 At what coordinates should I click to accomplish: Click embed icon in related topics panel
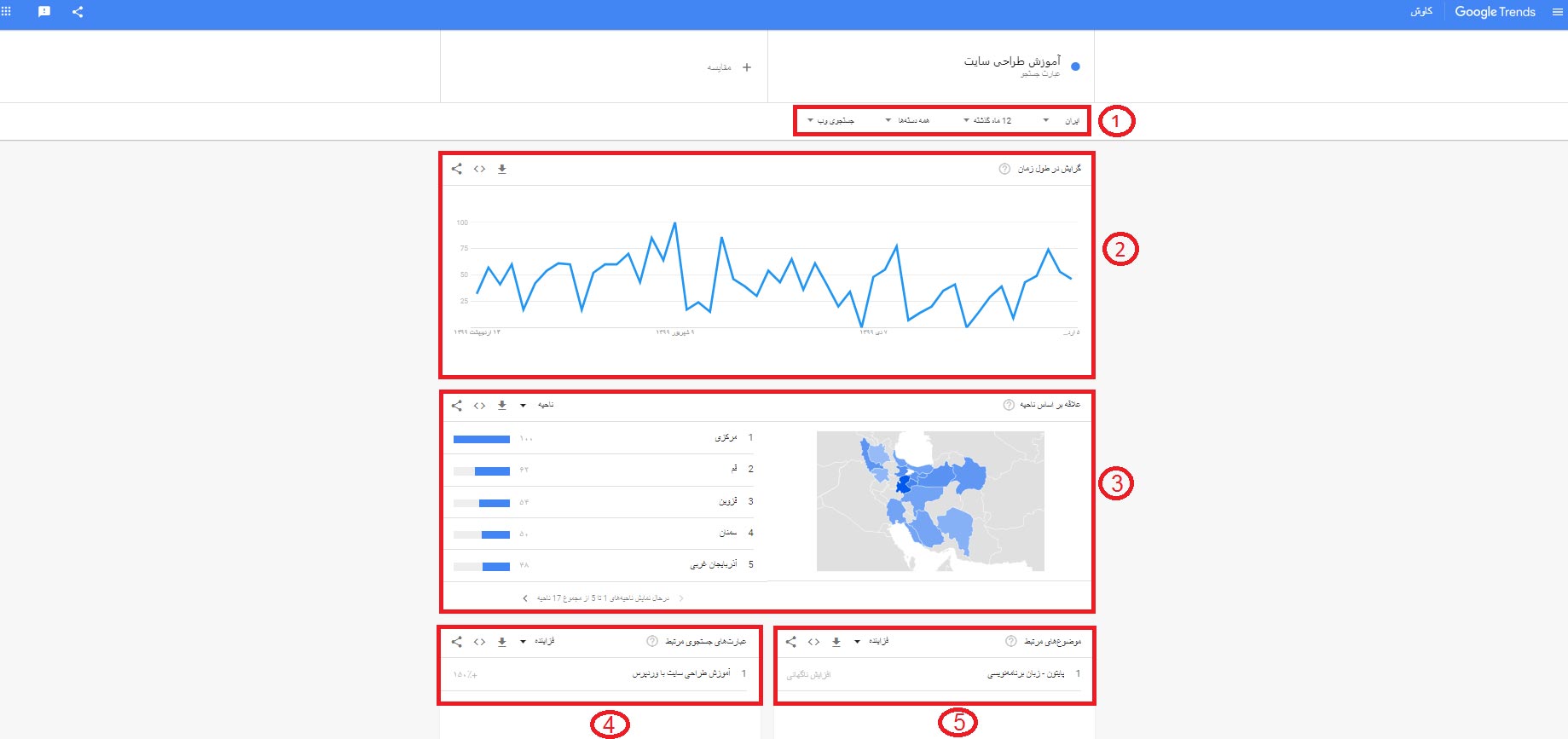coord(813,642)
